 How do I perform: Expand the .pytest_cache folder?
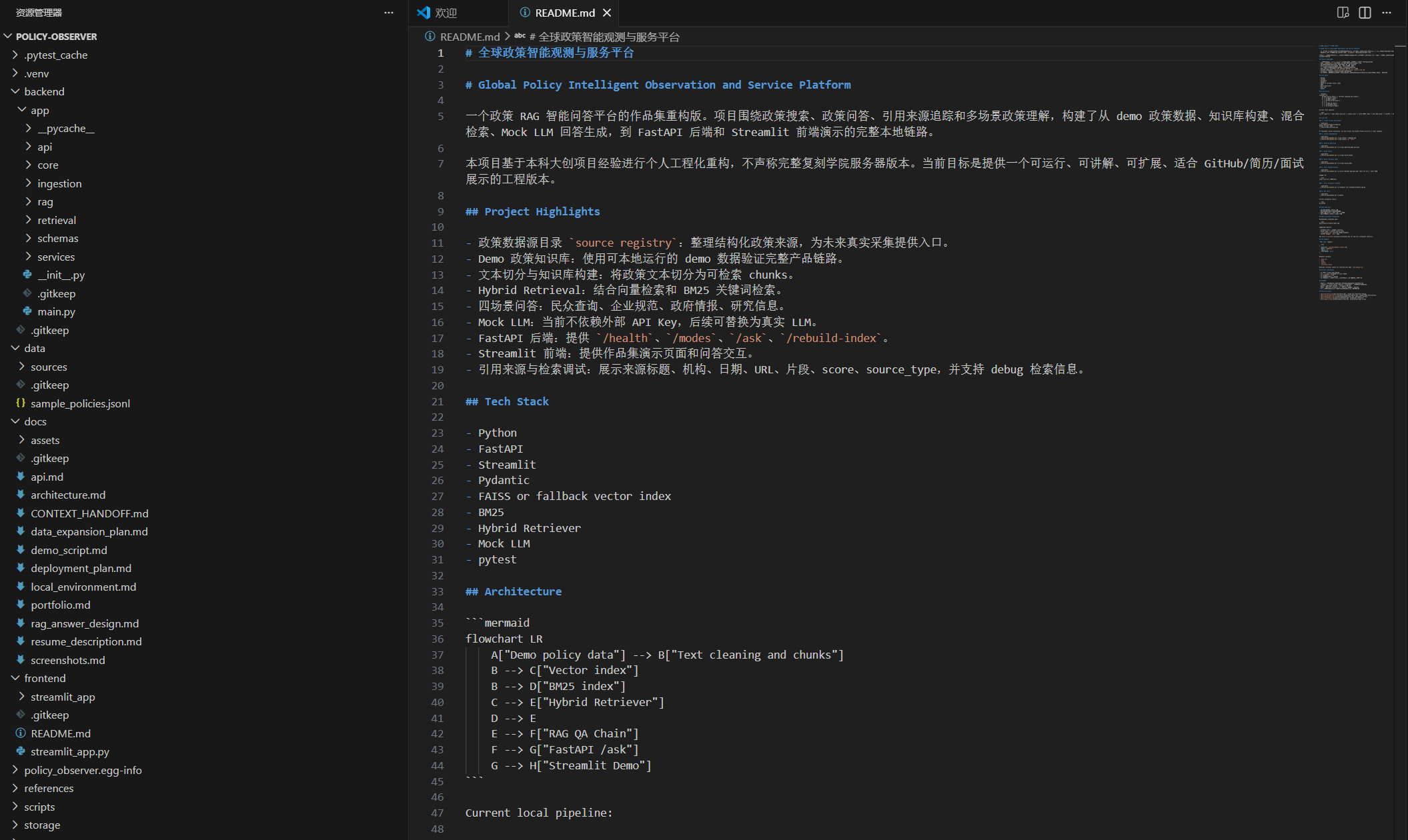click(x=15, y=55)
